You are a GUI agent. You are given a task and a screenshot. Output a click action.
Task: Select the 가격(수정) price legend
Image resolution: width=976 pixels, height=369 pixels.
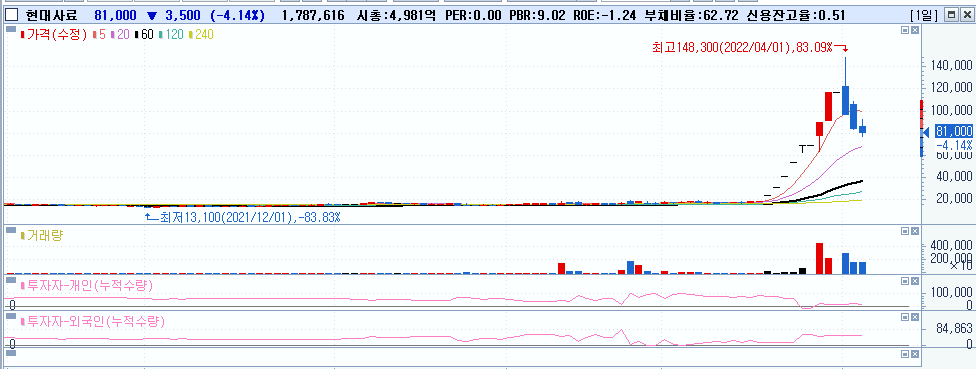click(54, 35)
